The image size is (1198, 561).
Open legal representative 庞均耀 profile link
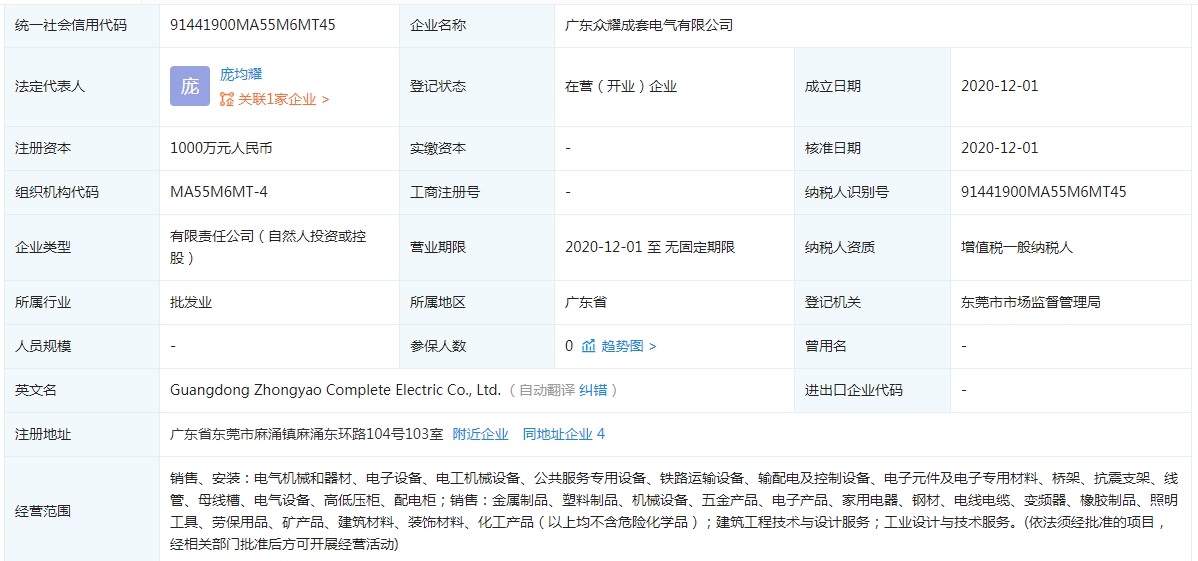pos(241,74)
